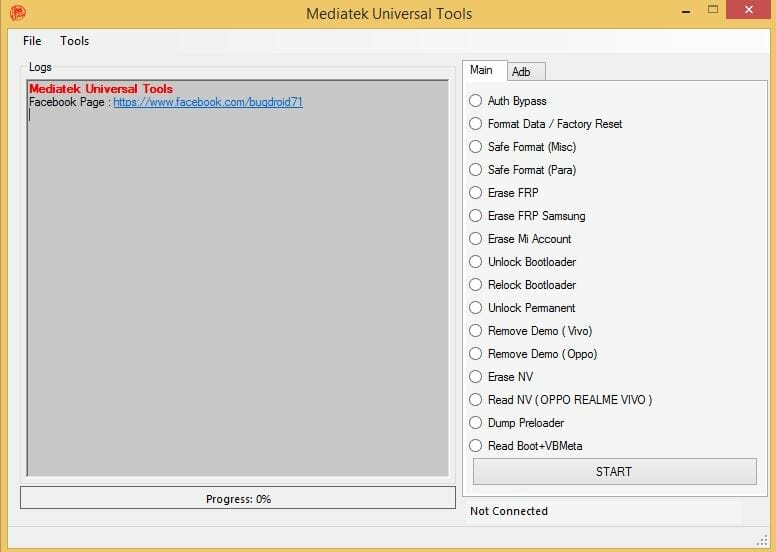This screenshot has height=552, width=776.
Task: Click the Mediatek Universal Tools app icon
Action: click(18, 13)
